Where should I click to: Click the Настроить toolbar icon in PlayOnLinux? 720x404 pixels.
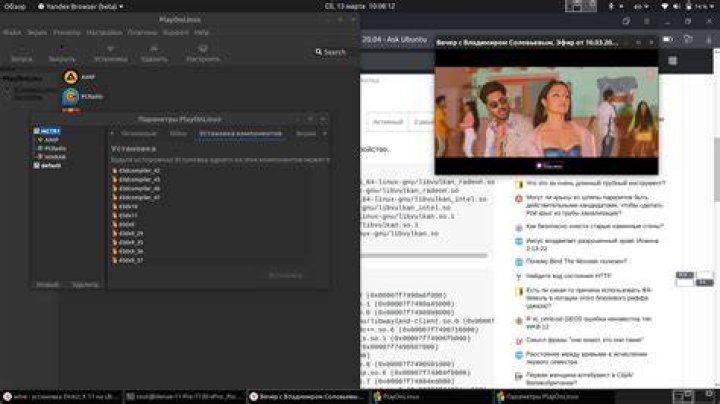click(203, 49)
